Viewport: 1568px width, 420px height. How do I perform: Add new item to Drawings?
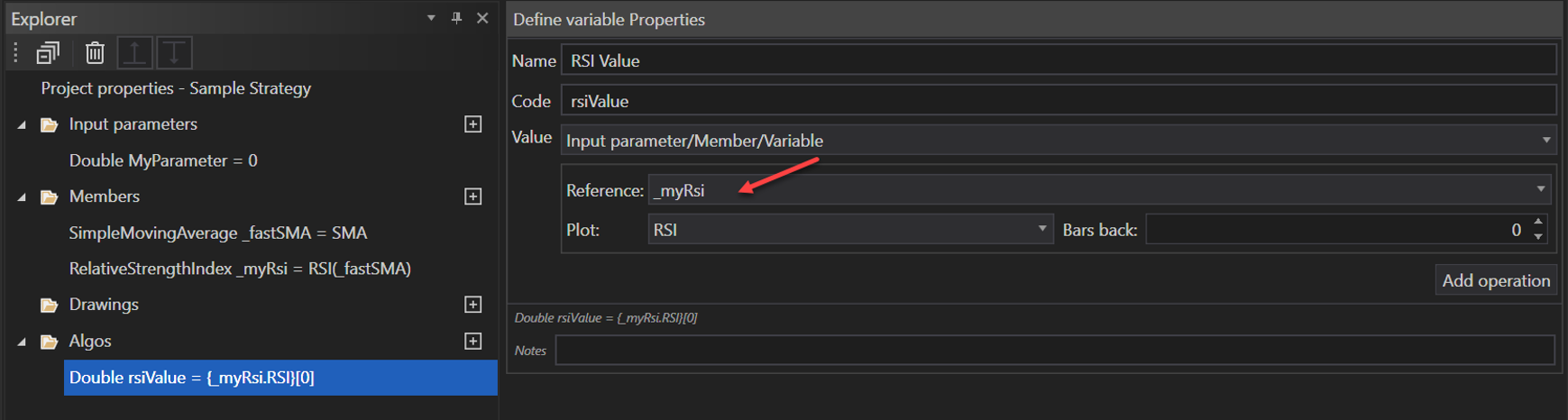coord(472,305)
